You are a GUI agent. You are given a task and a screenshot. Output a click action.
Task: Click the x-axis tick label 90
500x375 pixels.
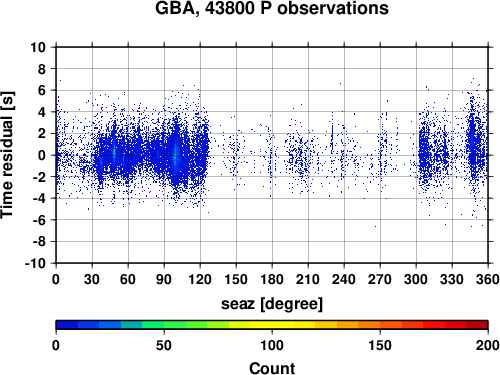click(164, 279)
